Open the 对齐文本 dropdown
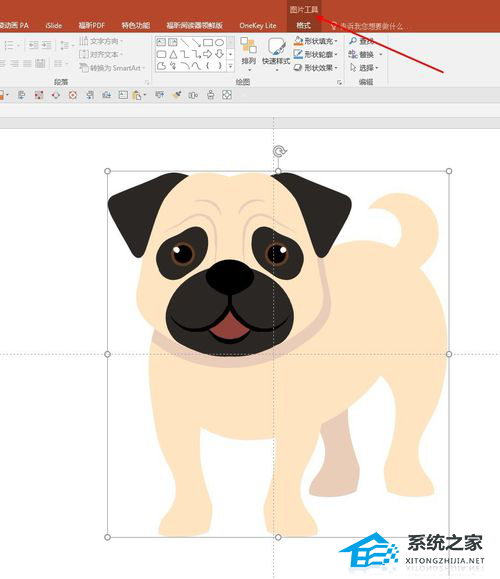 coord(101,54)
